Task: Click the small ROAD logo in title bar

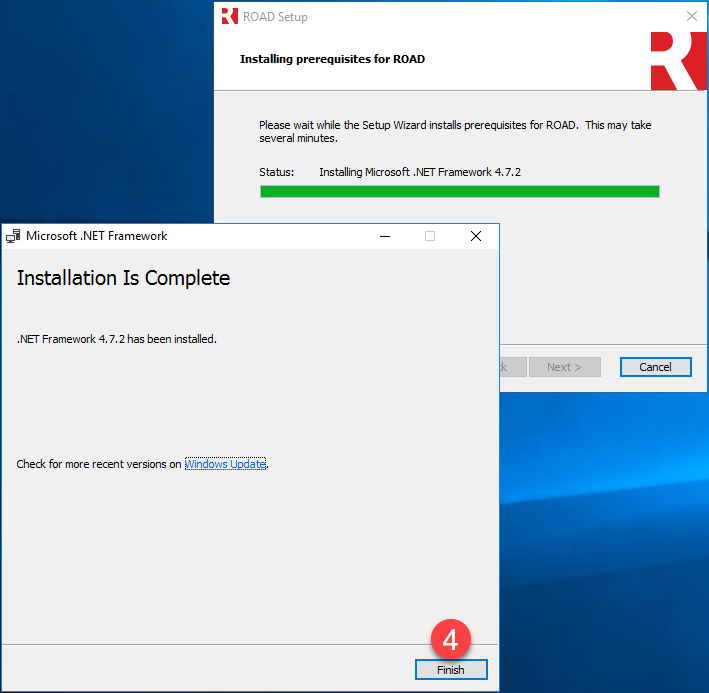Action: 229,16
